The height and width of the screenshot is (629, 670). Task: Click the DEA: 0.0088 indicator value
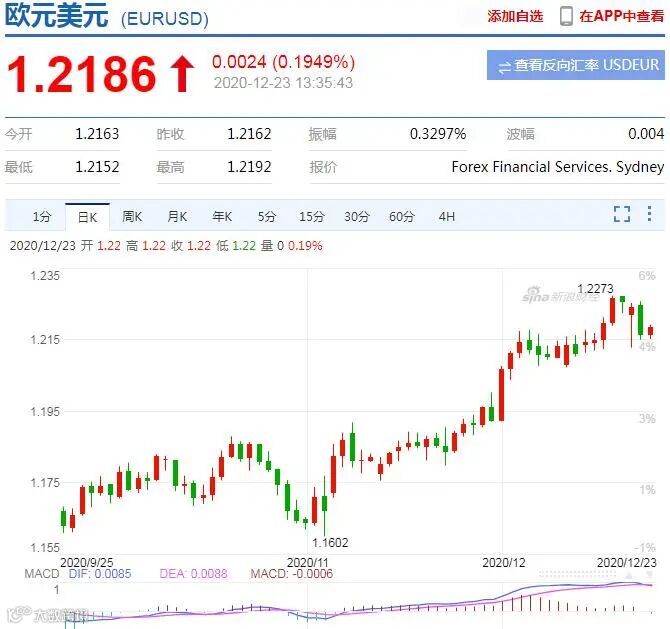click(193, 573)
